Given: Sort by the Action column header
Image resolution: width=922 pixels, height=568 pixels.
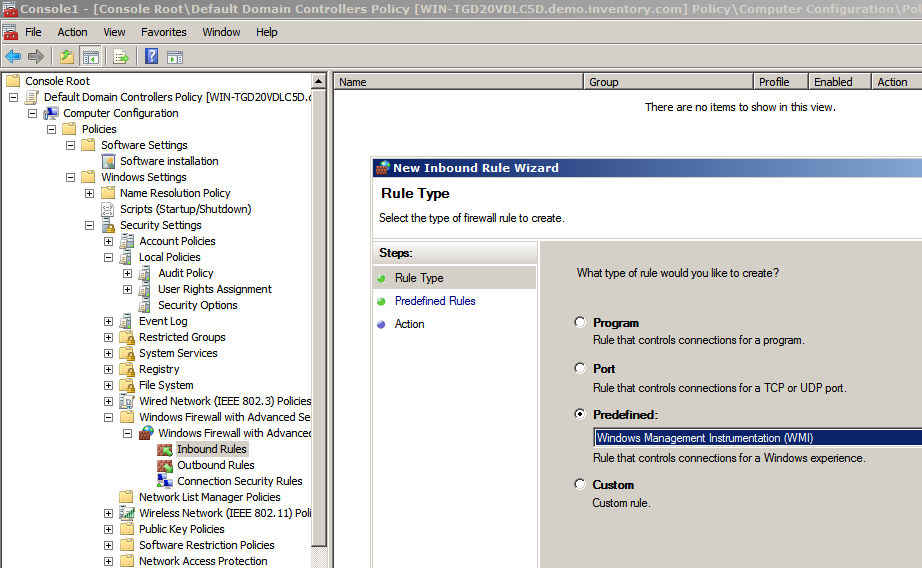Looking at the screenshot, I should pyautogui.click(x=897, y=82).
